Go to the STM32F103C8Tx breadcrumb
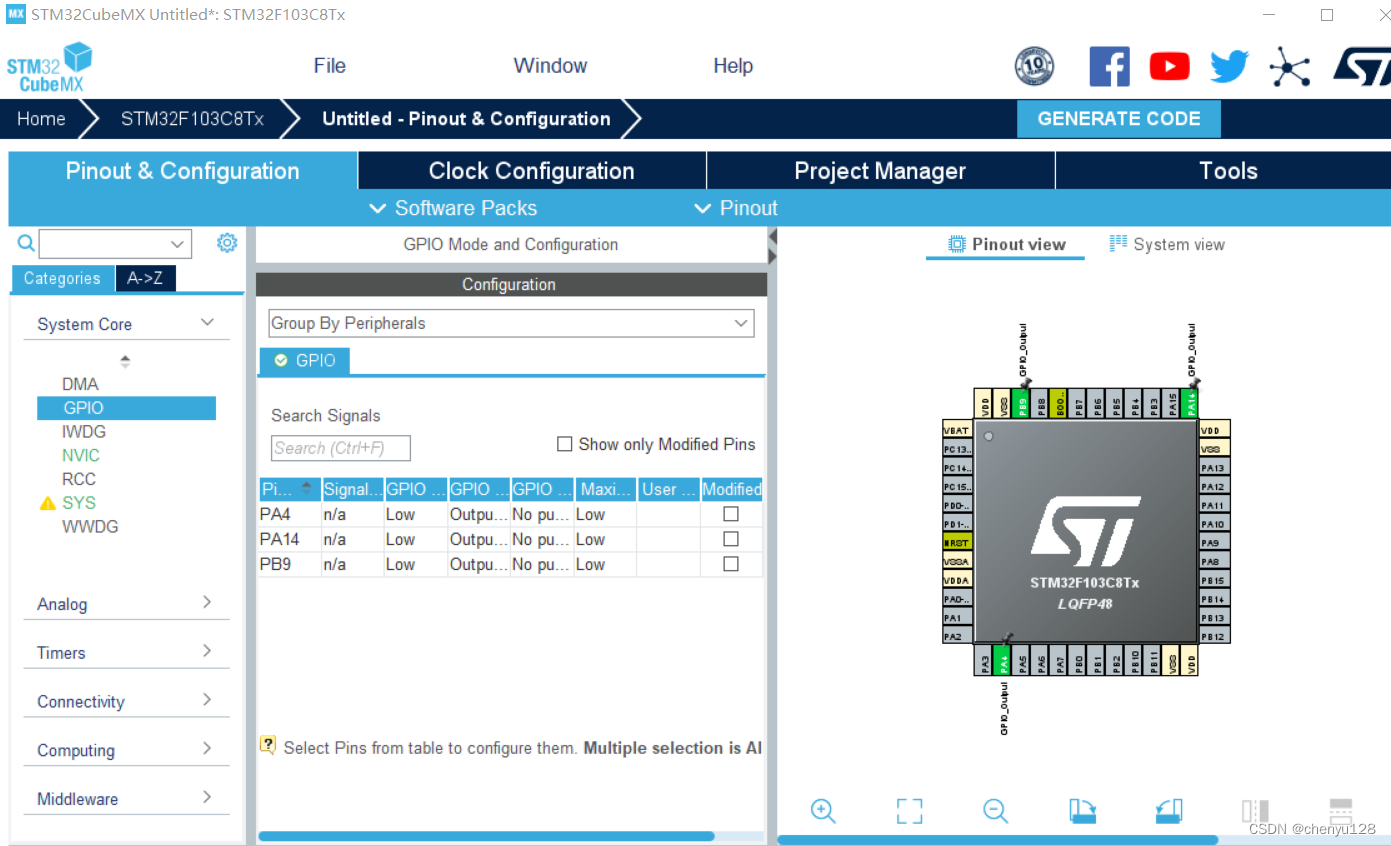1391x846 pixels. click(x=192, y=119)
